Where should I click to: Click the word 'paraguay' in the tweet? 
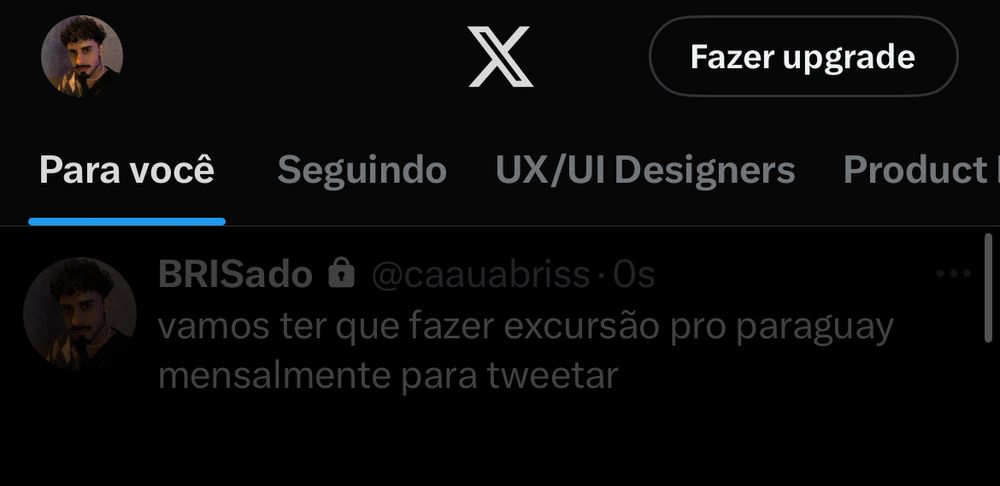coord(814,328)
